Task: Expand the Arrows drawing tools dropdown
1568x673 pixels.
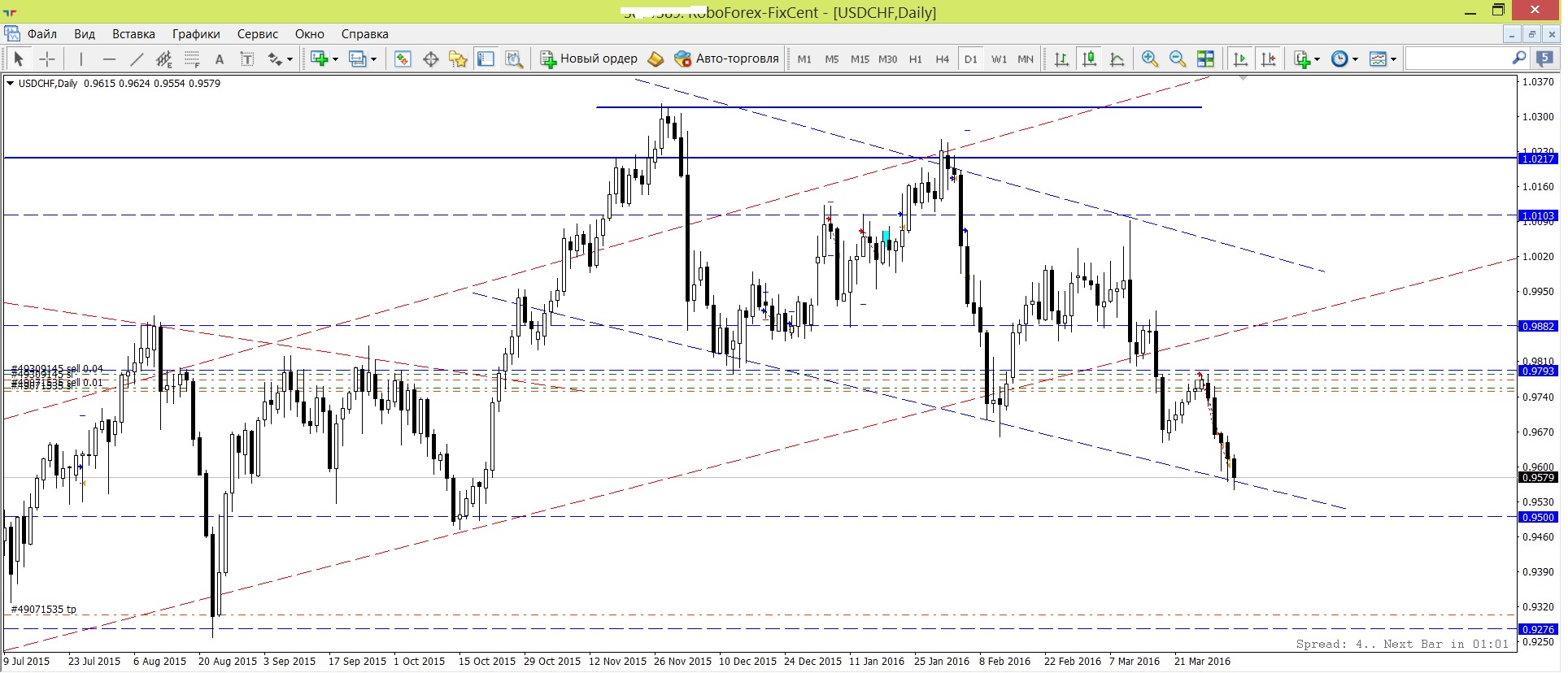Action: point(290,59)
